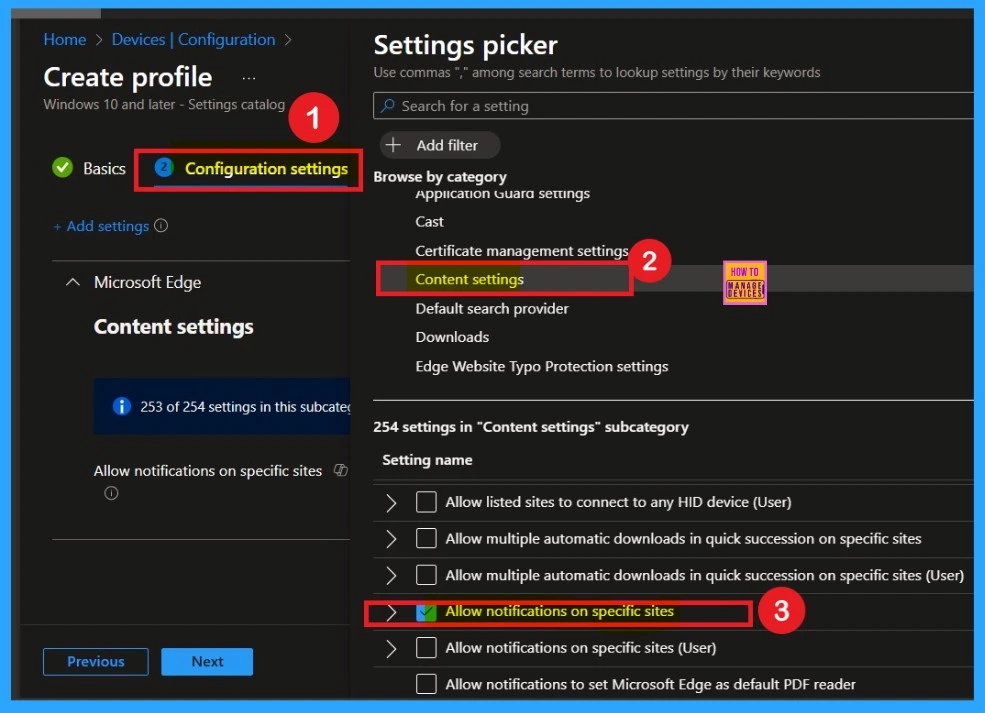Click the green Basics completed checkmark icon
This screenshot has width=985, height=713.
(x=62, y=168)
